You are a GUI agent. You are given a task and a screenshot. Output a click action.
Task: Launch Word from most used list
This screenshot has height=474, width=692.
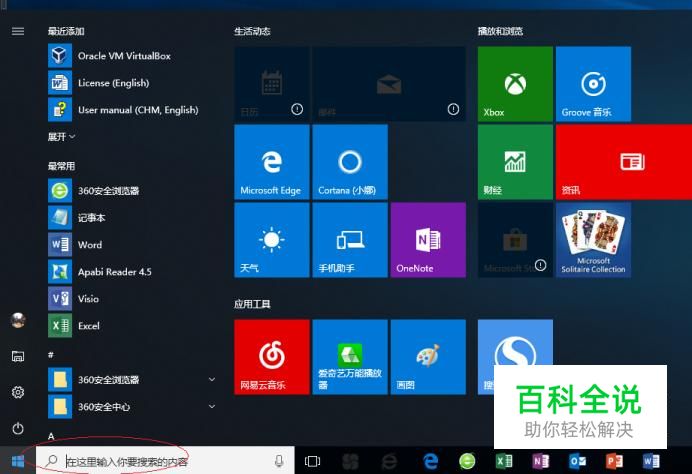click(x=132, y=245)
